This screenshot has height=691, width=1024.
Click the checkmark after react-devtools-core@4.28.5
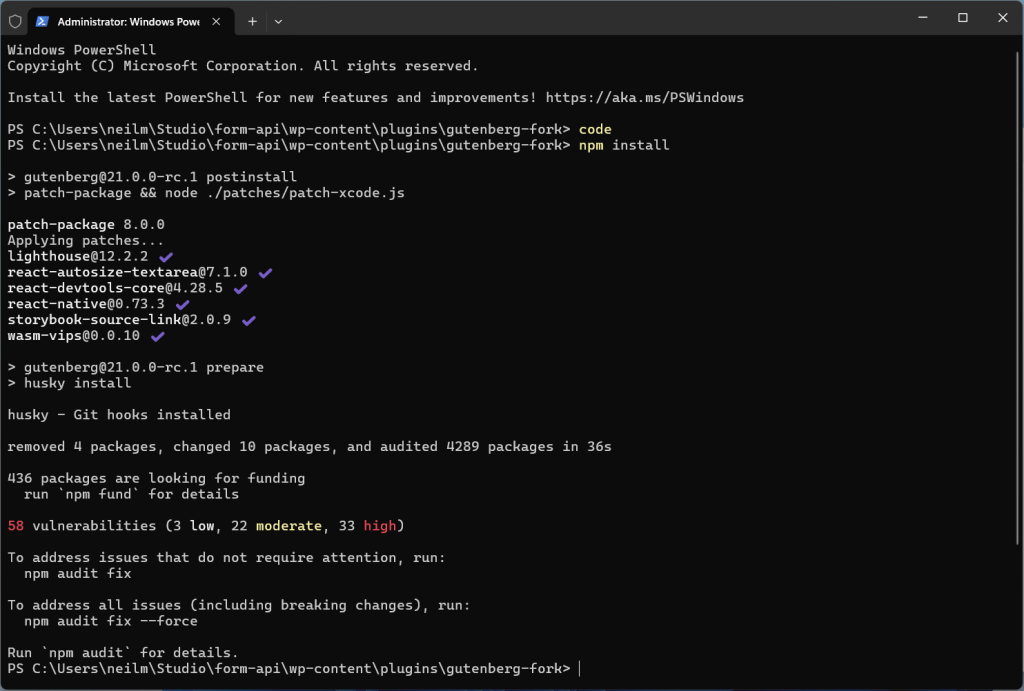pos(240,289)
